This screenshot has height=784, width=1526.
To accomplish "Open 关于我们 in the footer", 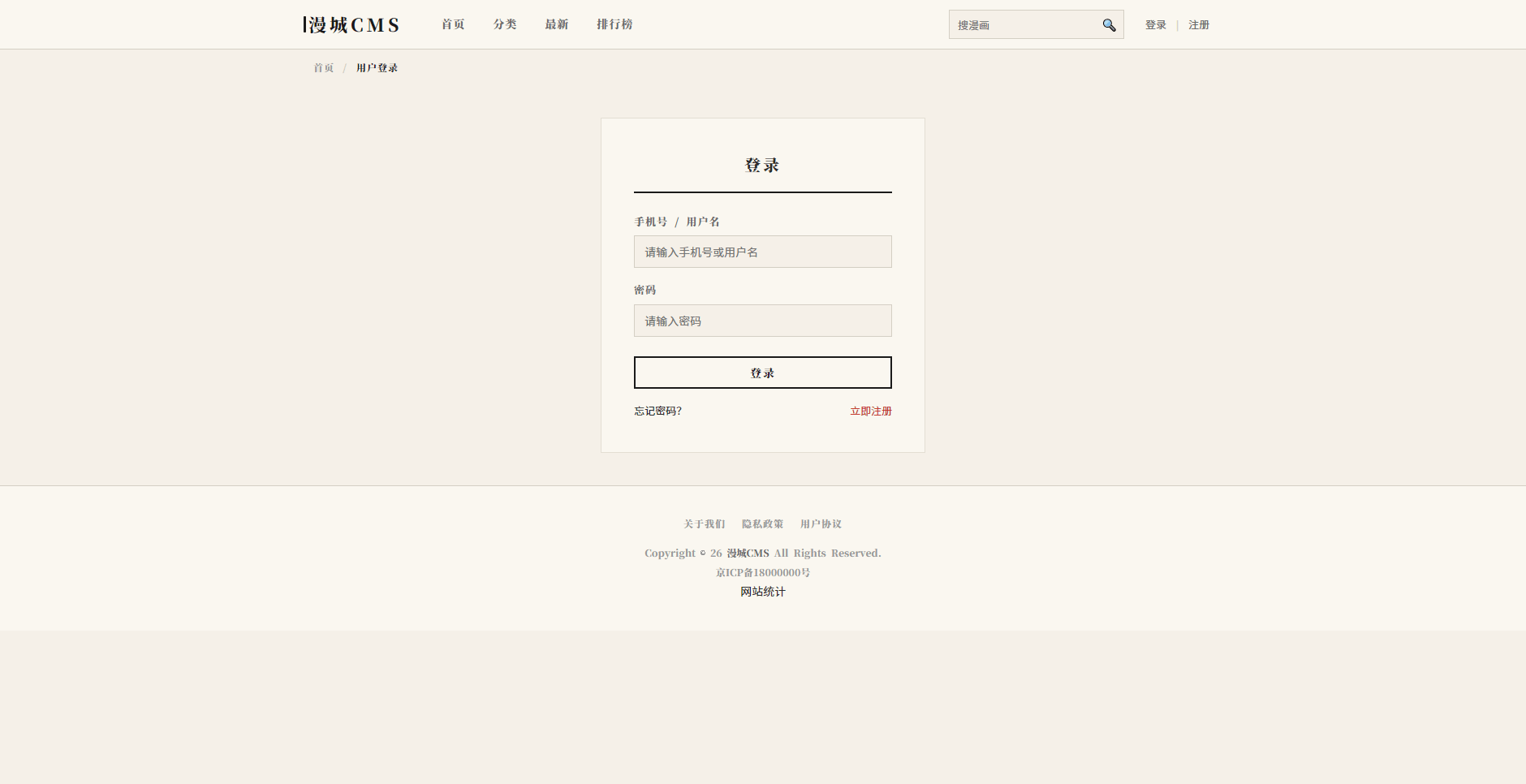I will [x=705, y=524].
